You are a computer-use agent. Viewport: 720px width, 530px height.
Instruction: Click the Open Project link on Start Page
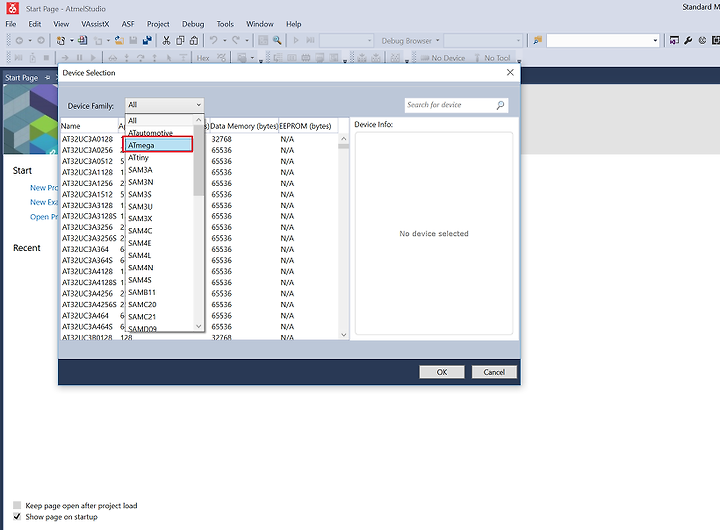44,217
